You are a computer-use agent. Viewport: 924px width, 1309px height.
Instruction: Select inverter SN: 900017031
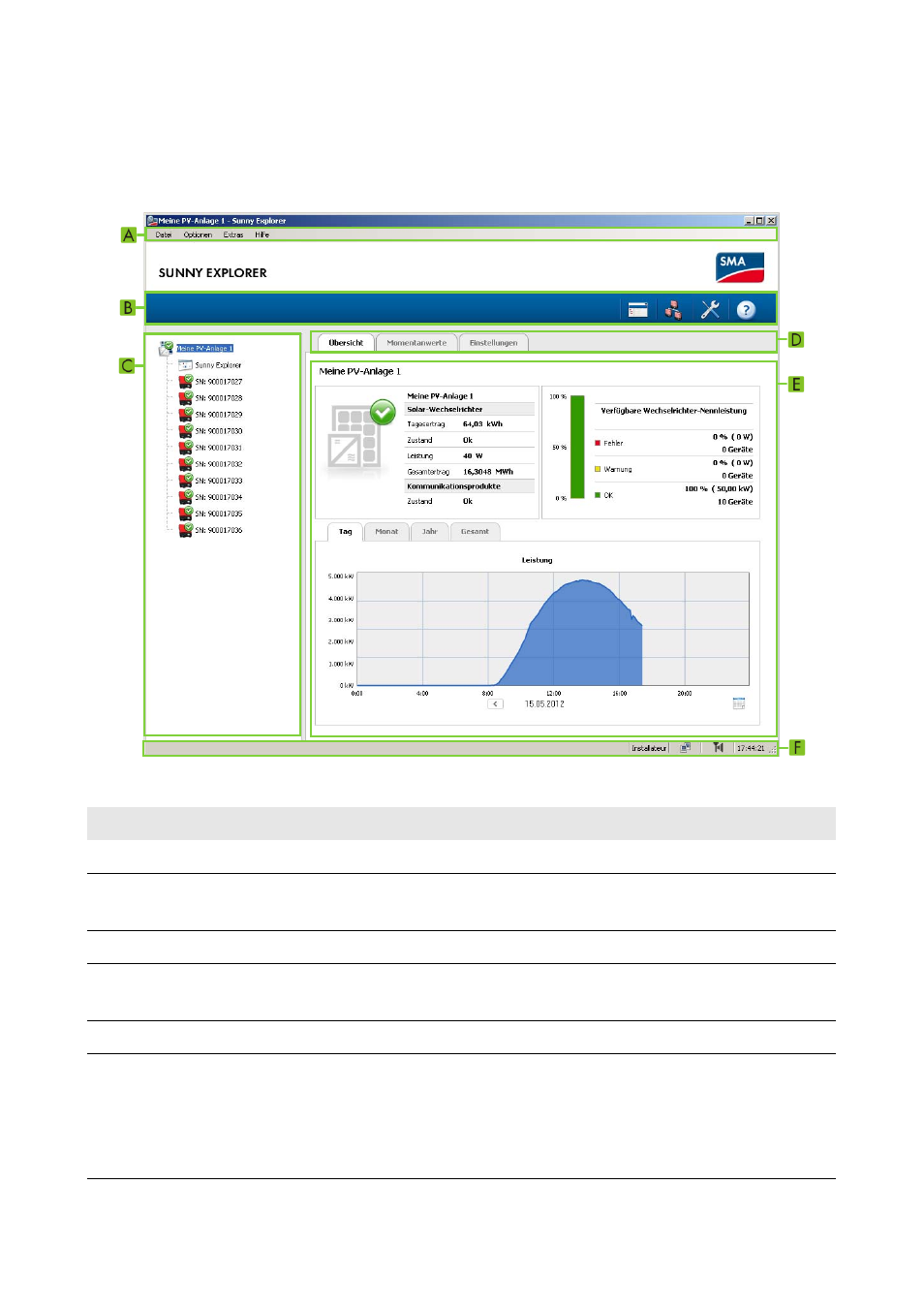[x=219, y=448]
